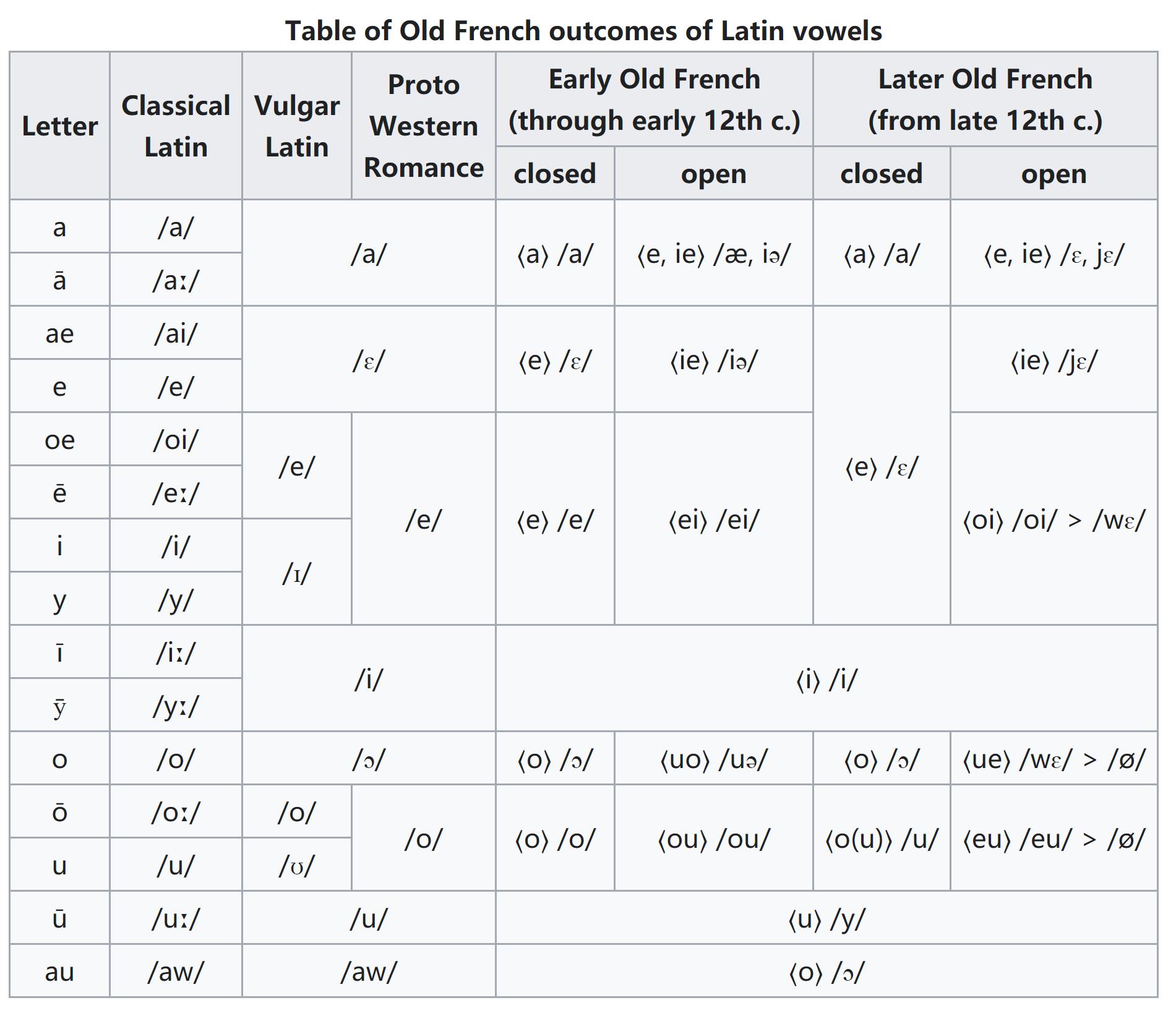Image resolution: width=1176 pixels, height=1016 pixels.
Task: Click the letter "au" row cell
Action: 59,971
